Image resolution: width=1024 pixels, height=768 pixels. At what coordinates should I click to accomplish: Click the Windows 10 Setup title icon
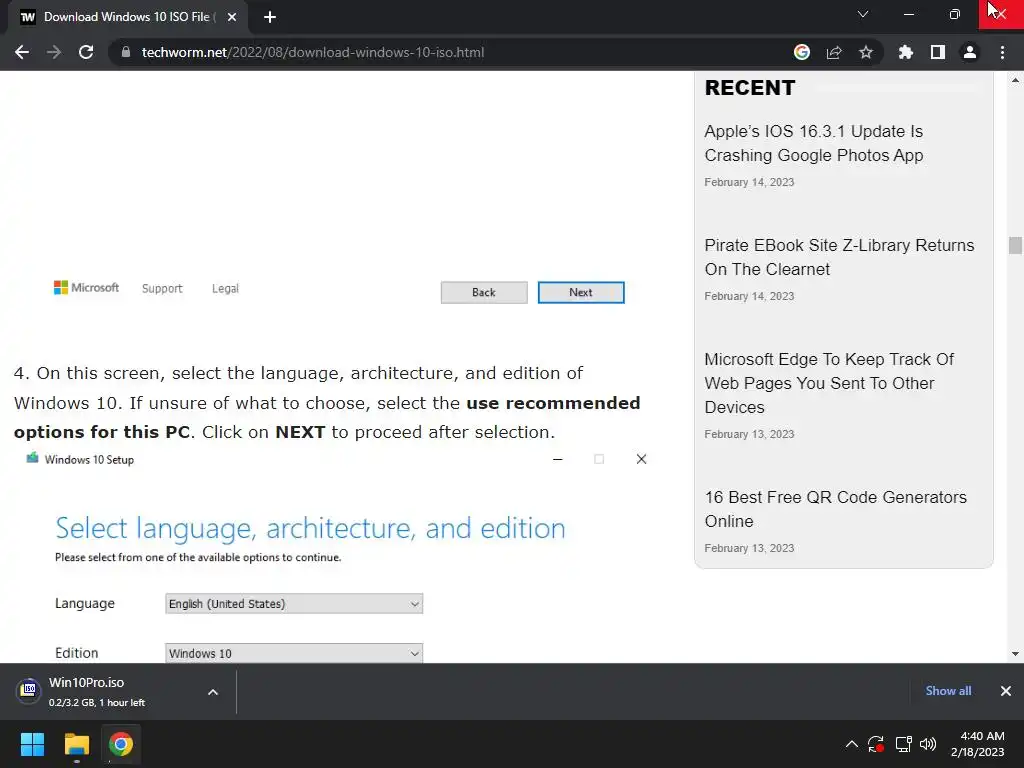pyautogui.click(x=32, y=458)
